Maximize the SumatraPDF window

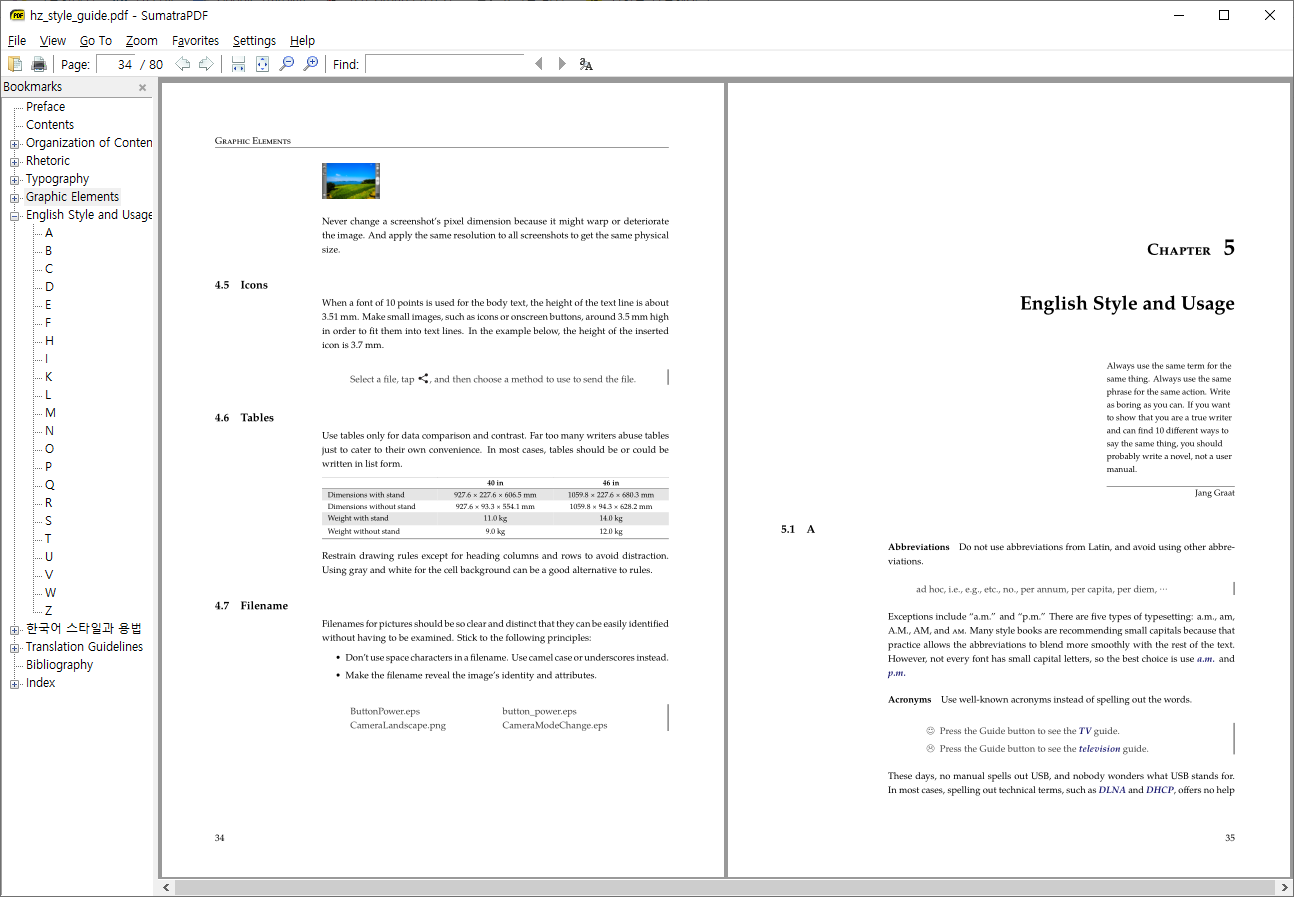1224,15
